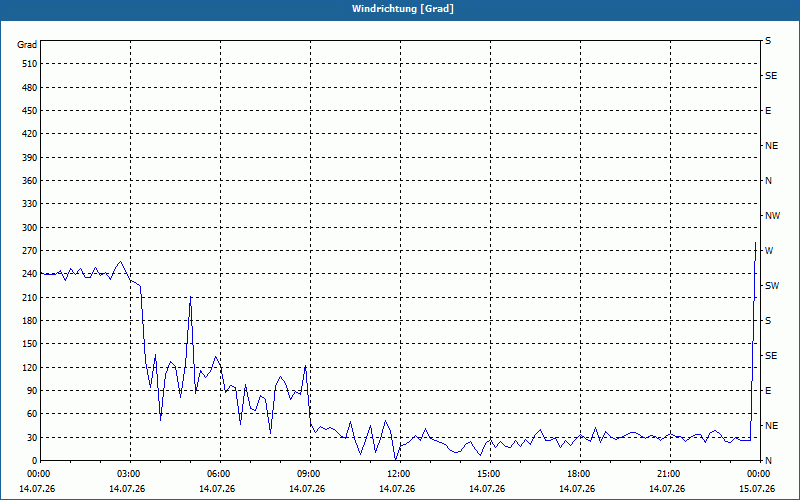Select the 480 y-axis value

click(x=30, y=88)
